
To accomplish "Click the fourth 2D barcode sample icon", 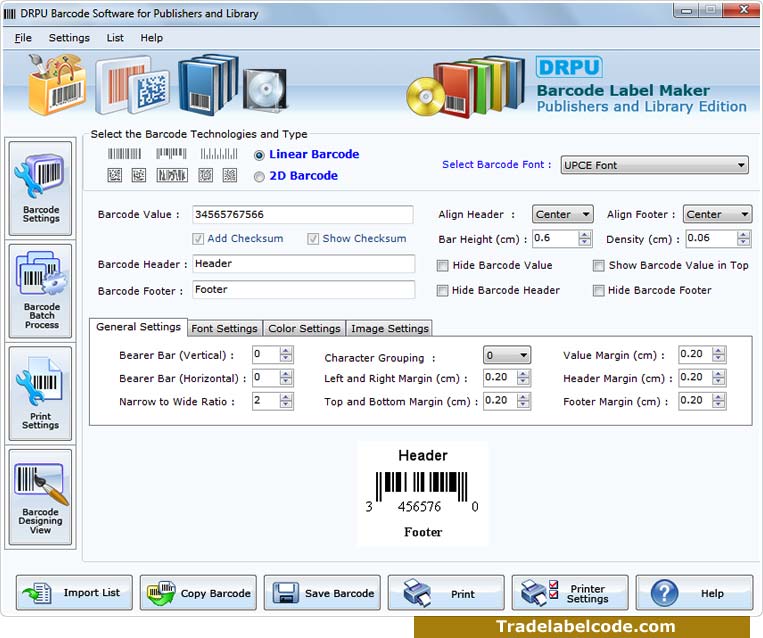I will (205, 175).
